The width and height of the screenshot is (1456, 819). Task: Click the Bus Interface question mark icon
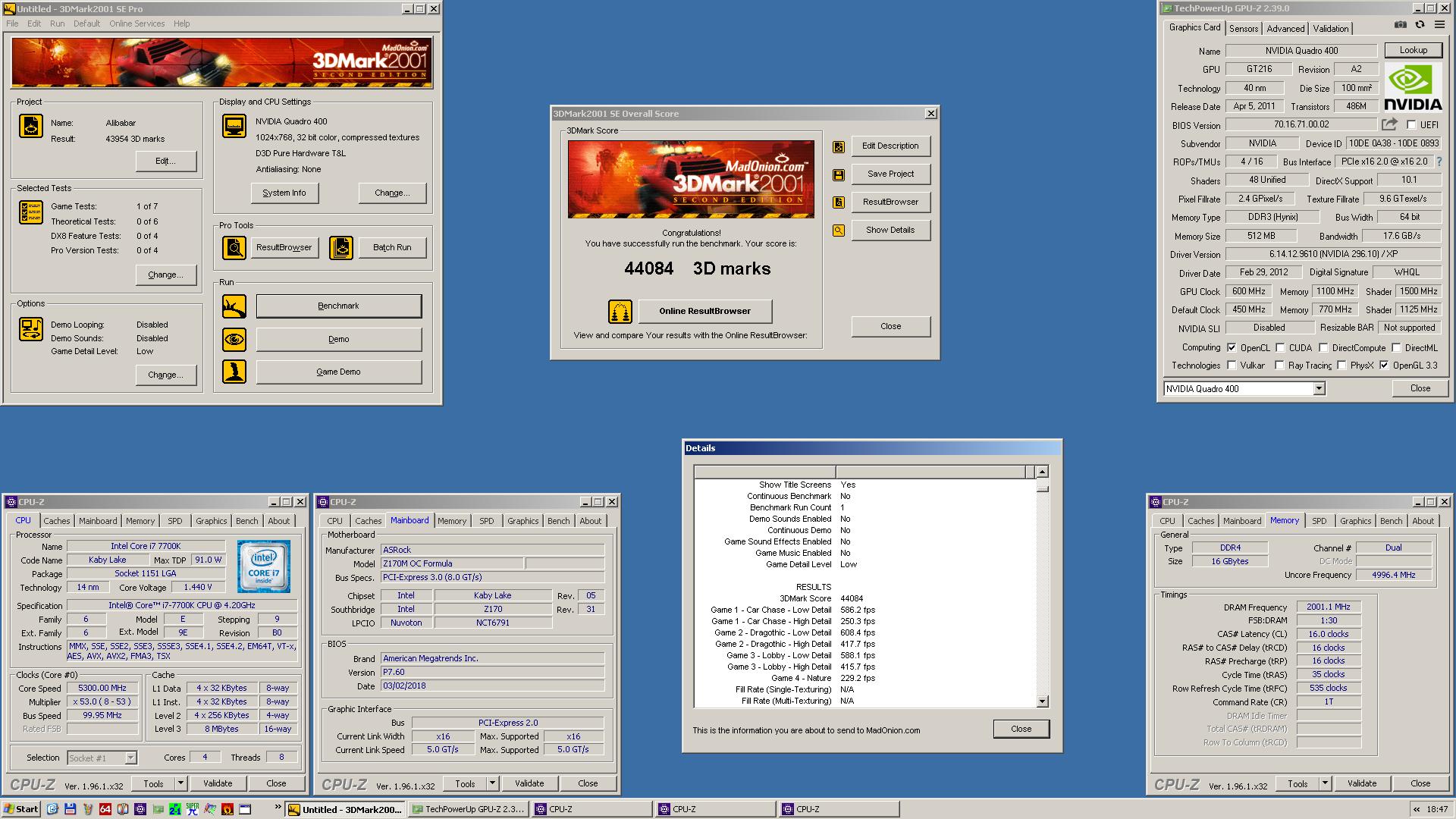pos(1439,162)
